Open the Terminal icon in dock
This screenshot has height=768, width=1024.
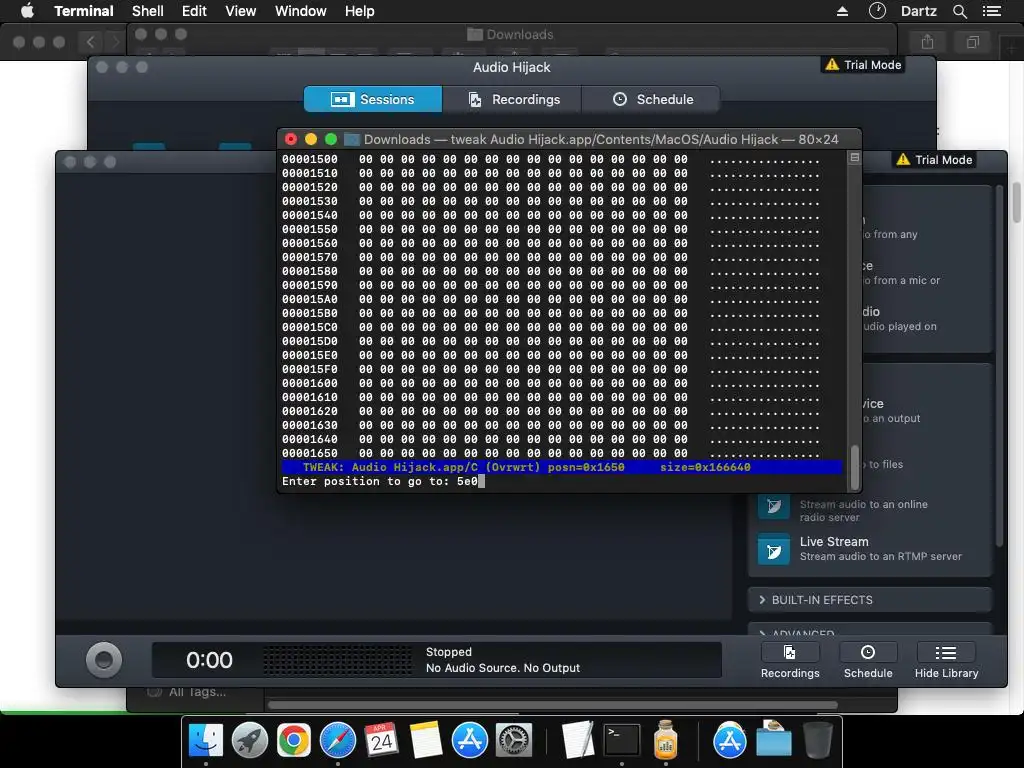[622, 741]
